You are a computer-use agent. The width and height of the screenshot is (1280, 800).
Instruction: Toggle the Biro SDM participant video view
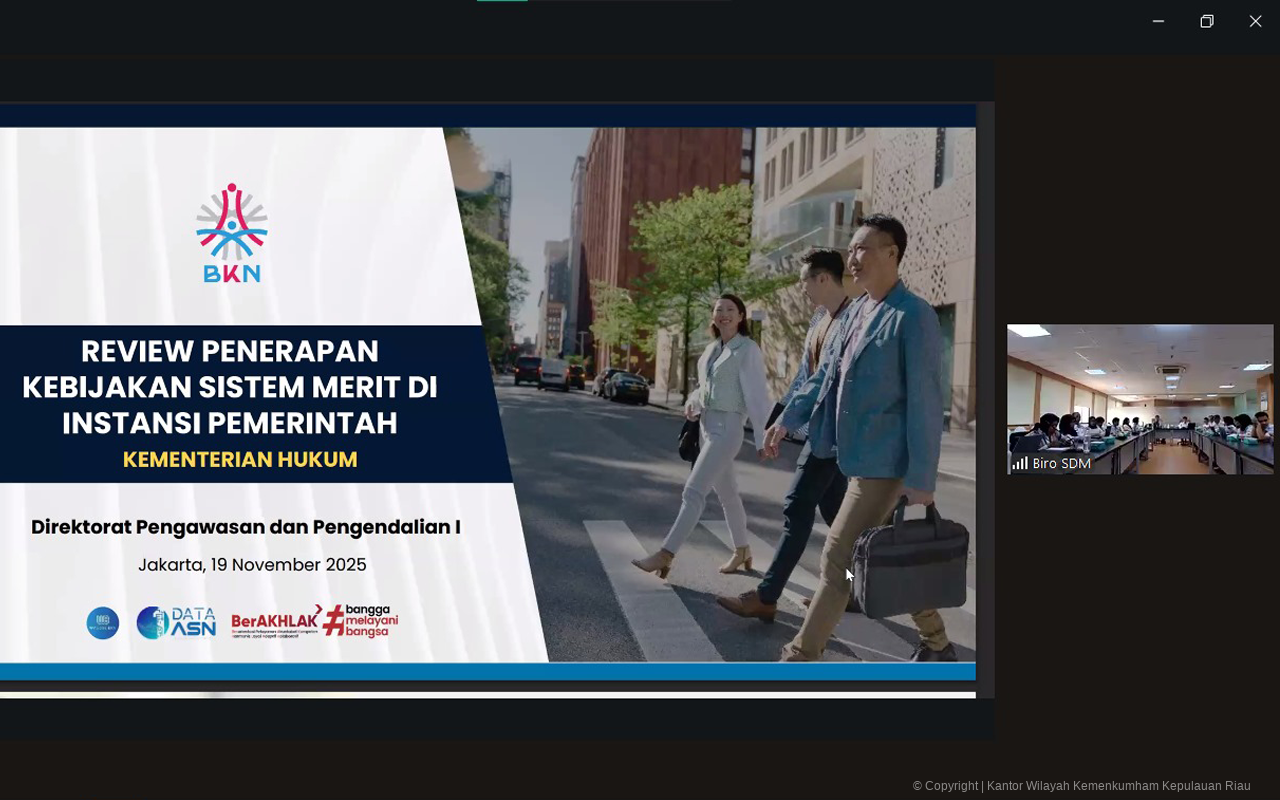pos(1140,399)
